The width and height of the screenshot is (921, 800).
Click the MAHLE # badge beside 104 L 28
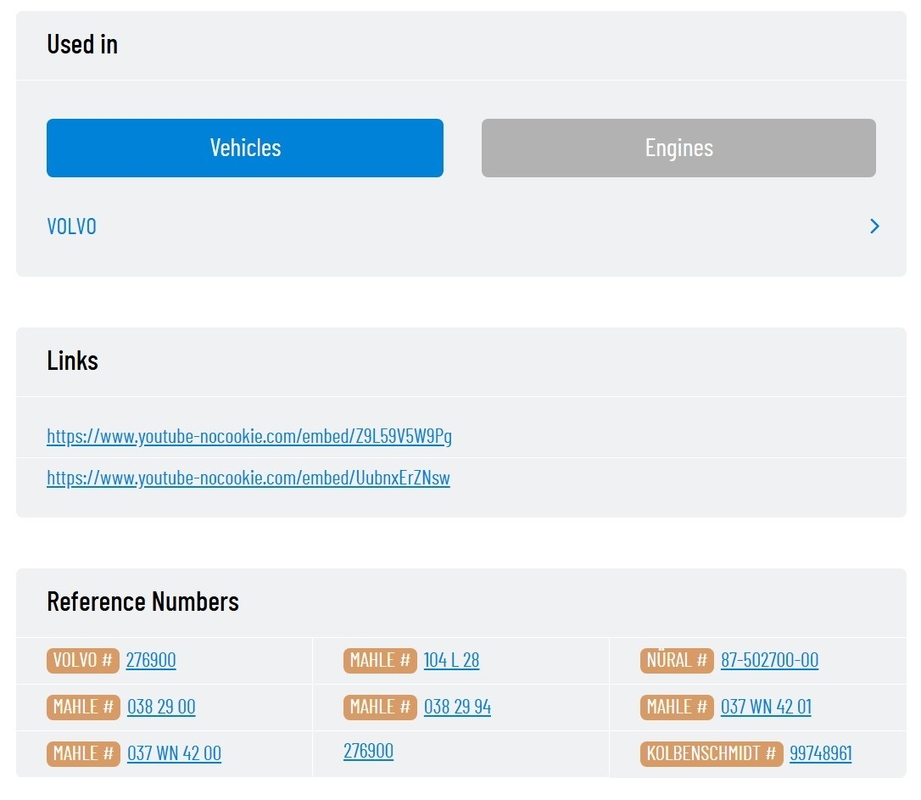coord(380,660)
